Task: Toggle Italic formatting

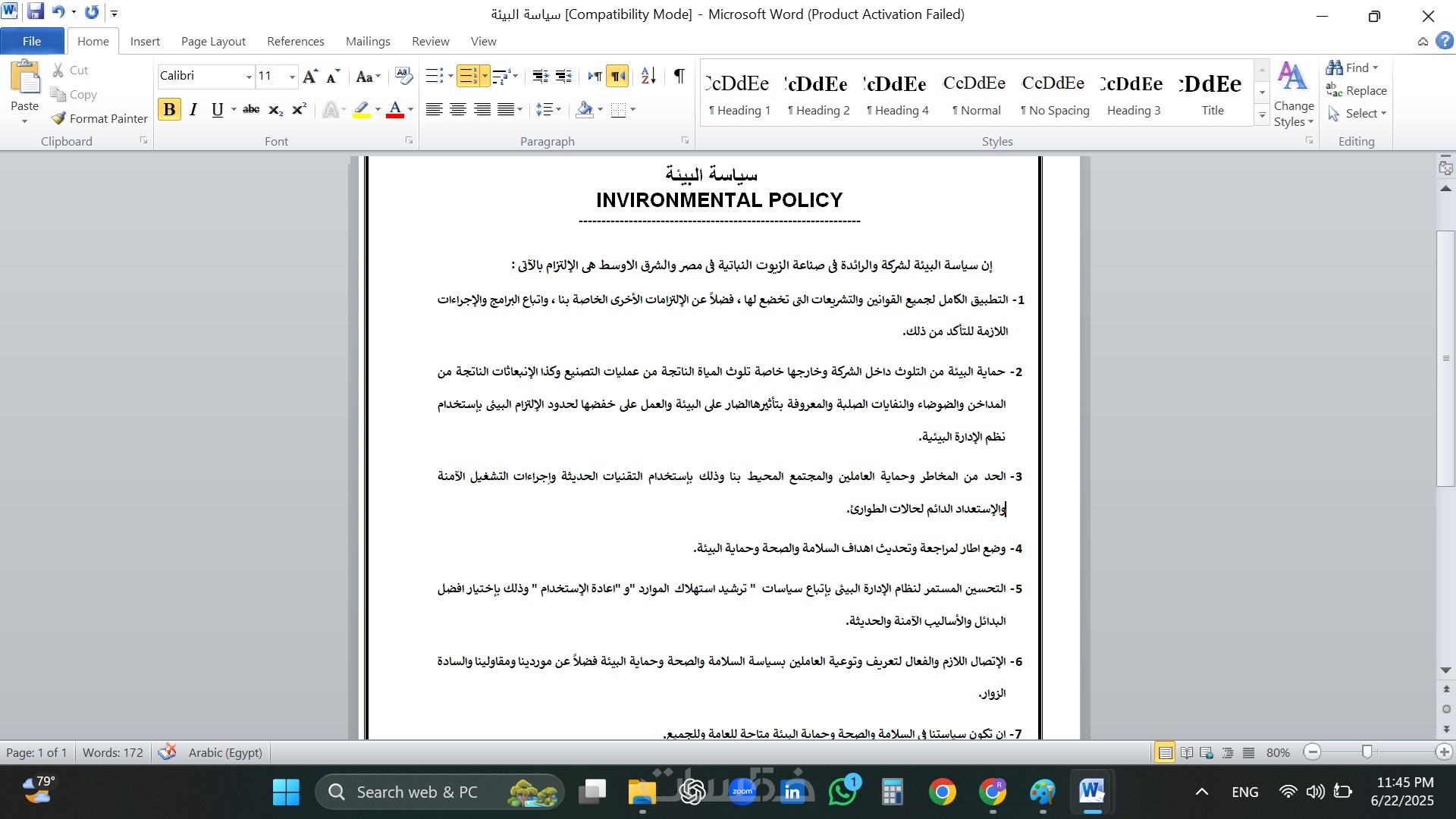Action: [193, 110]
